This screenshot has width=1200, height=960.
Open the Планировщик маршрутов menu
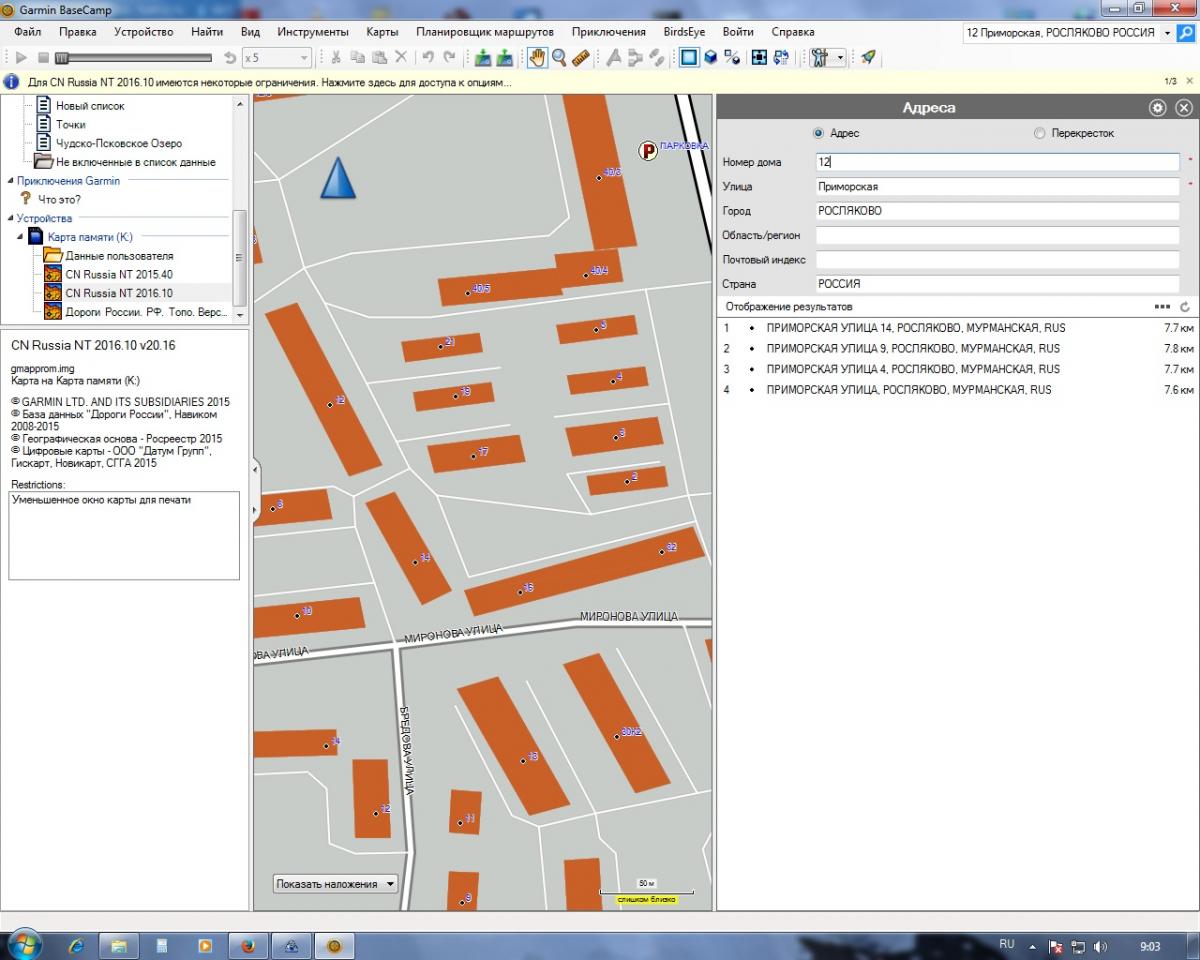pos(485,32)
